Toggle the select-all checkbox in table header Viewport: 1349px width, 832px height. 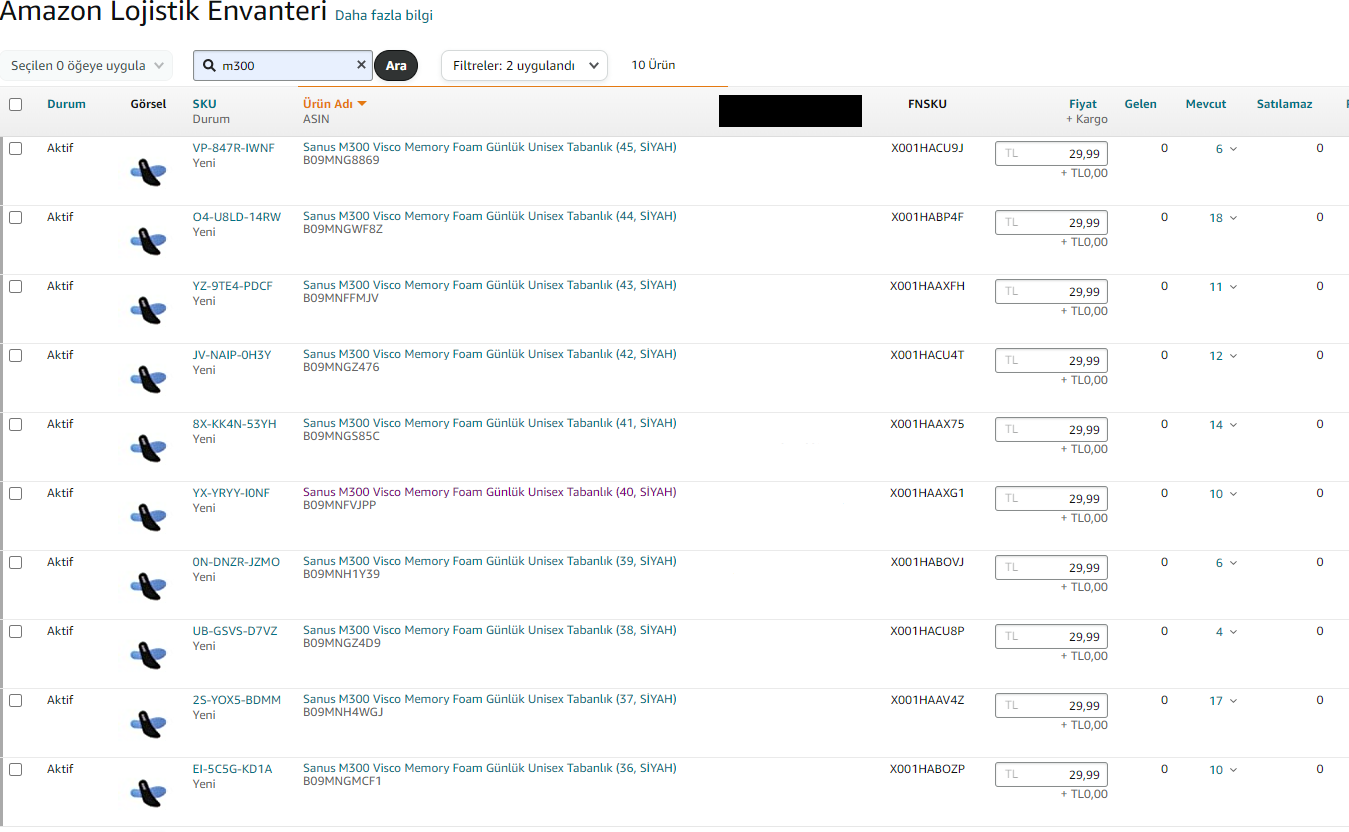[15, 104]
